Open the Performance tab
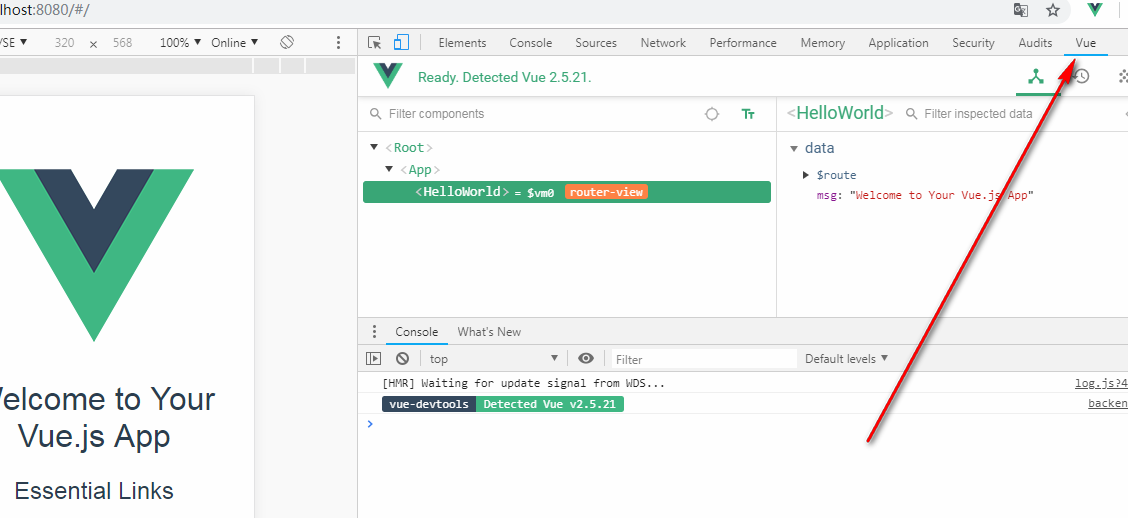The image size is (1128, 518). pos(743,43)
